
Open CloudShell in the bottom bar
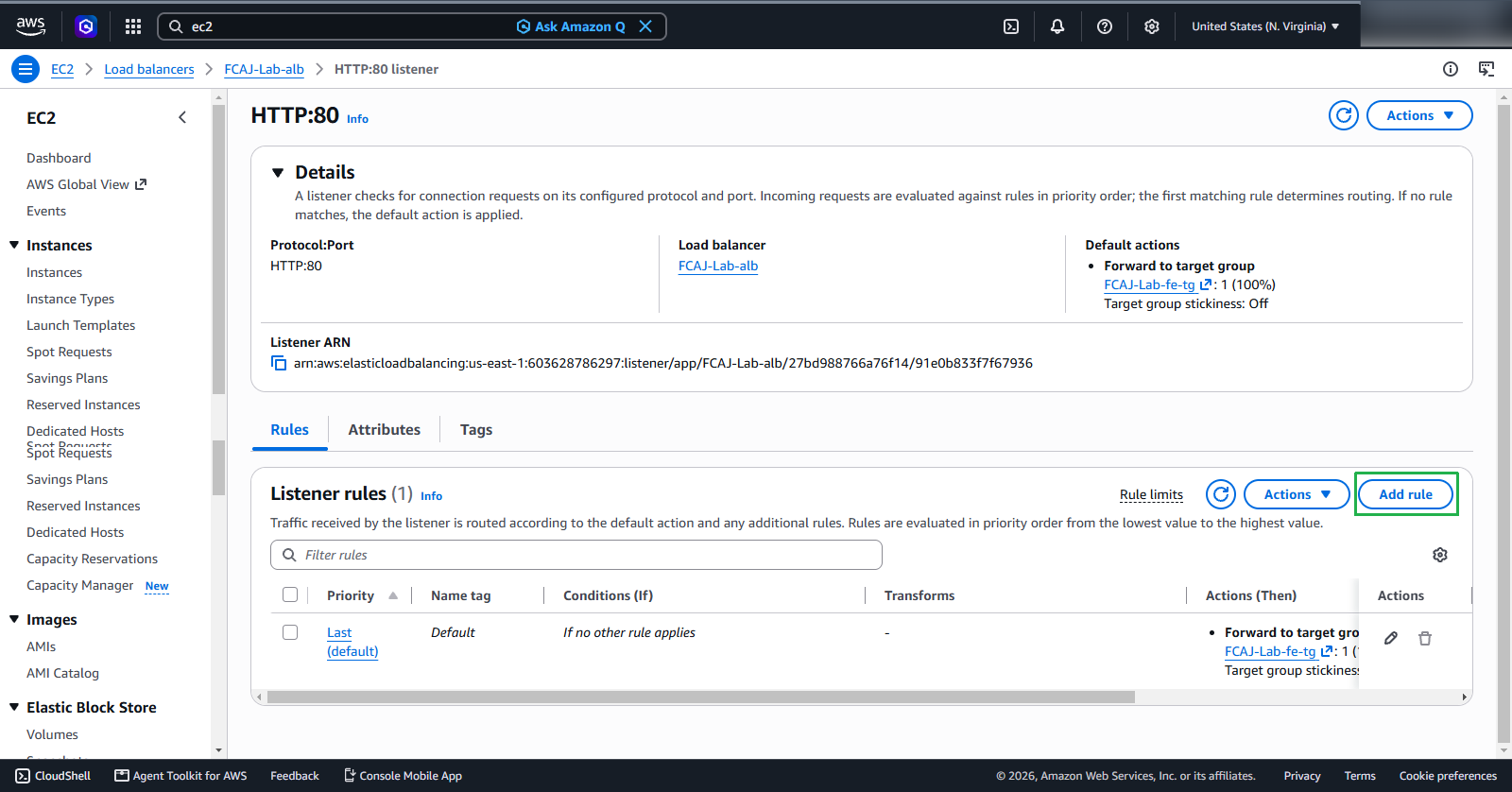point(53,776)
